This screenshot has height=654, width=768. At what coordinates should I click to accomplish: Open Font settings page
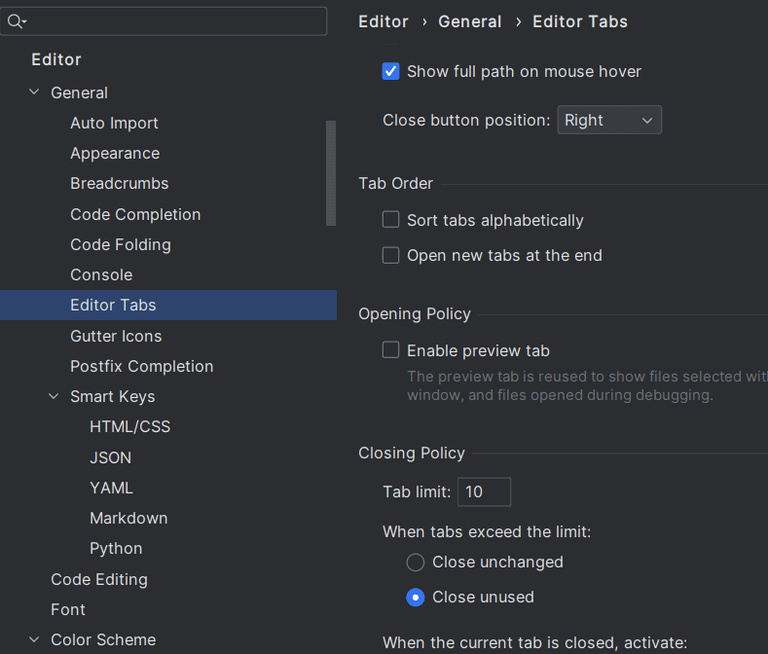point(68,609)
